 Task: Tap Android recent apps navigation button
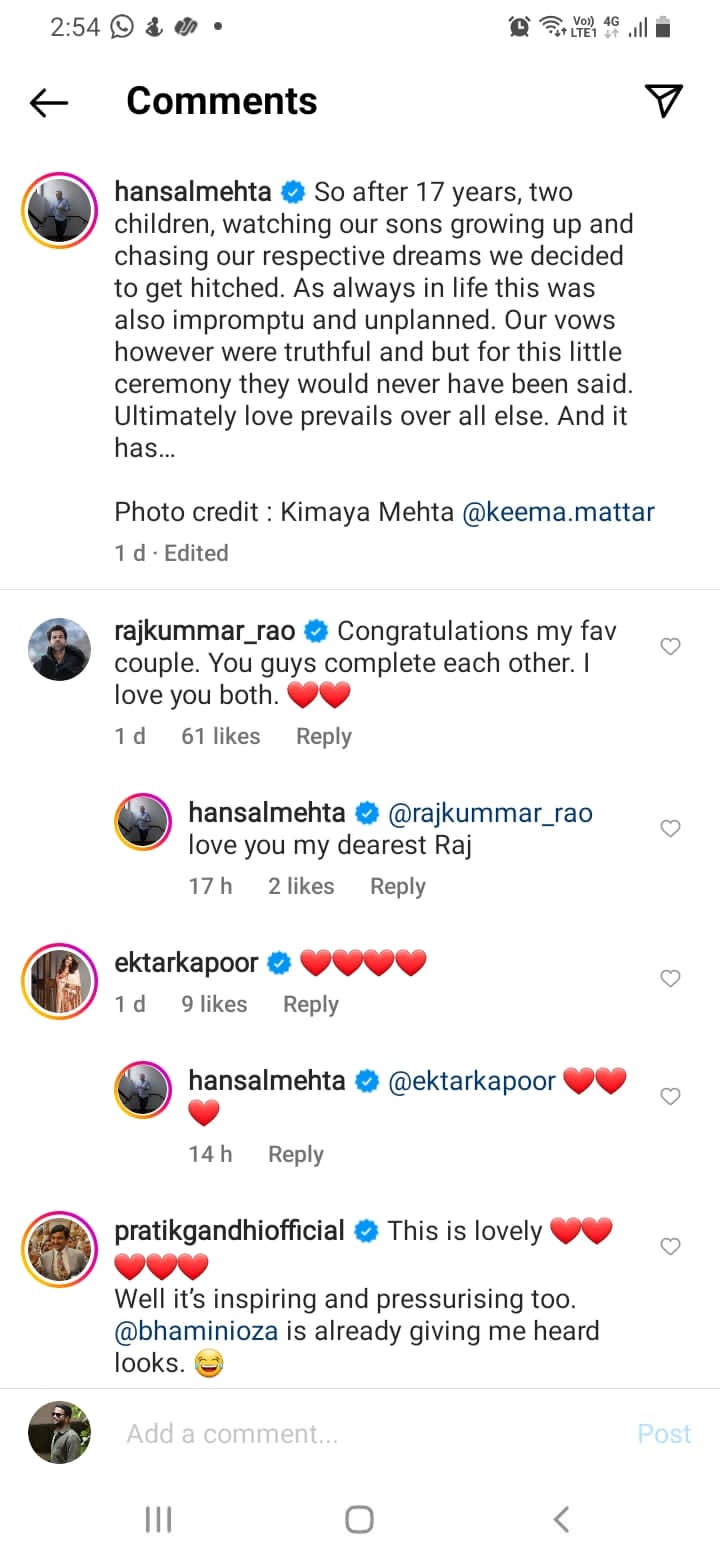click(x=158, y=1520)
